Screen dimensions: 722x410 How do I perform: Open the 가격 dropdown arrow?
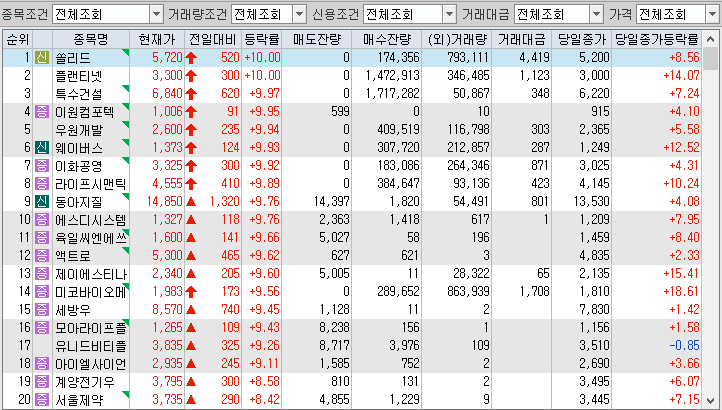[x=712, y=14]
